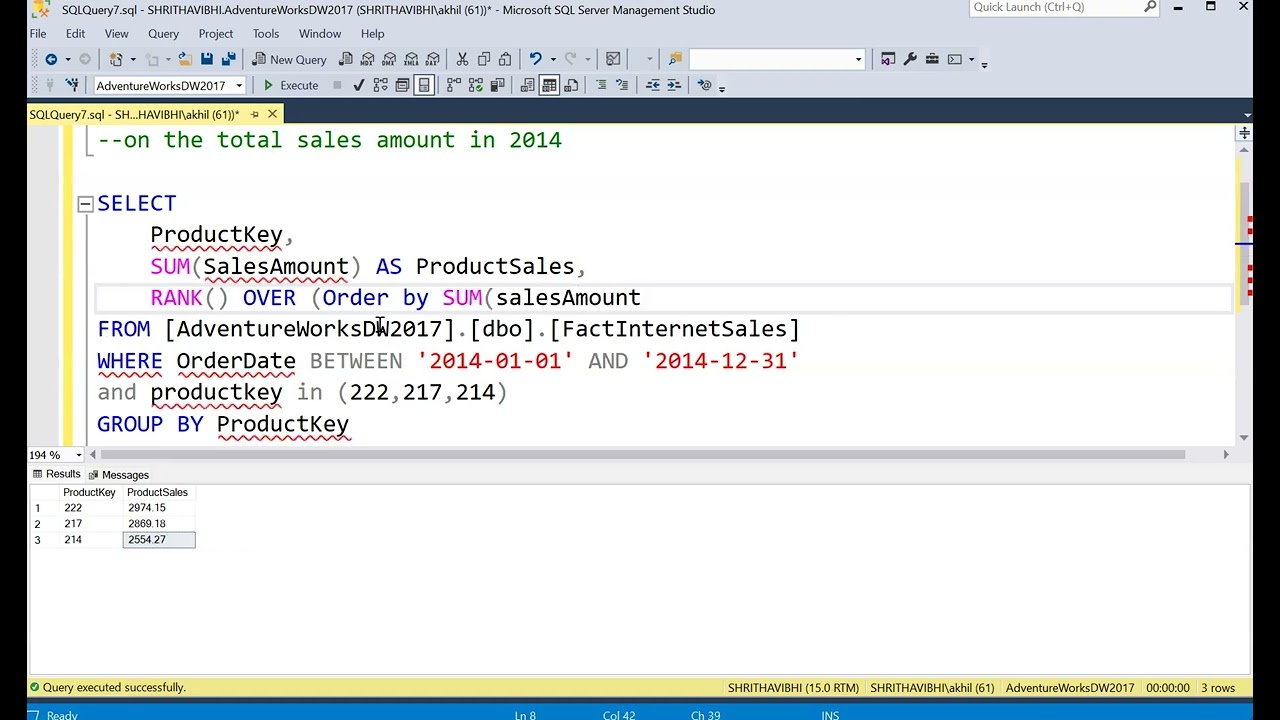Click the Undo arrow icon
The height and width of the screenshot is (720, 1280).
click(x=535, y=59)
